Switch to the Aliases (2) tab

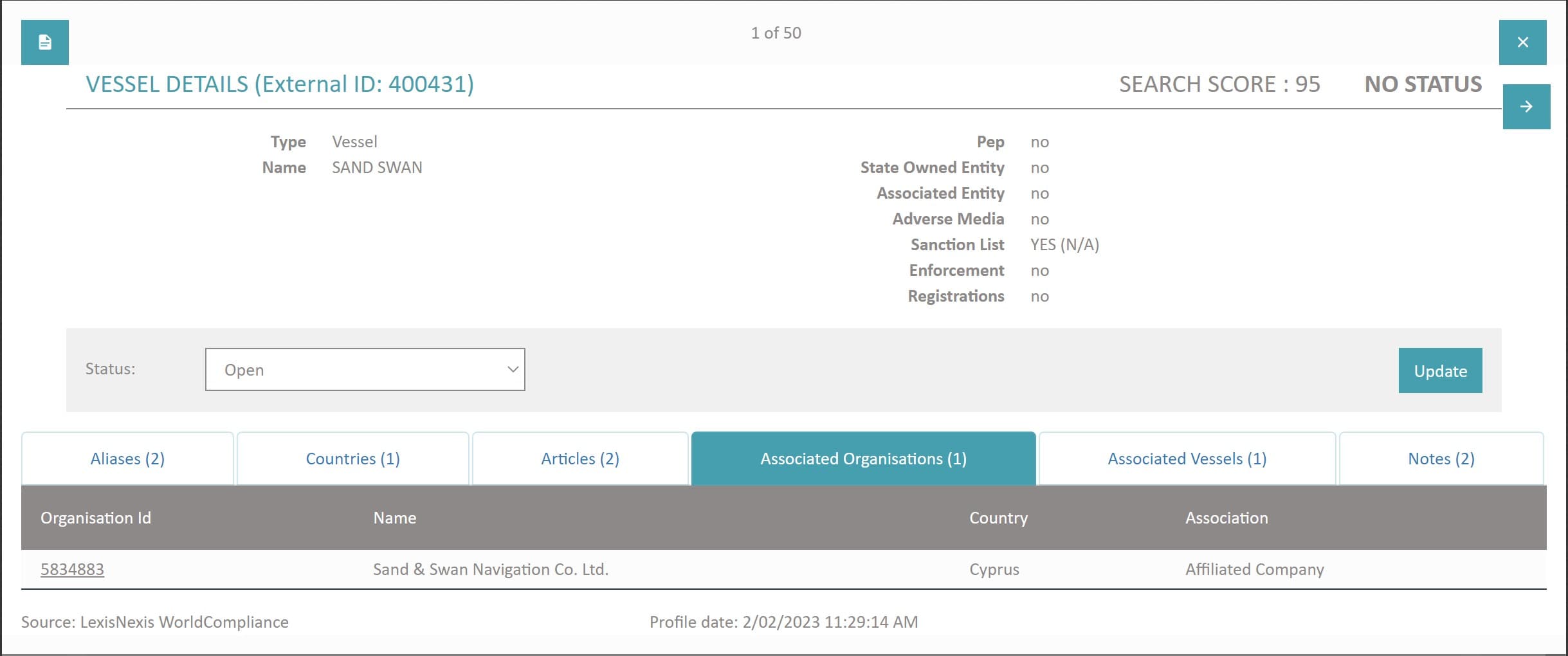127,459
